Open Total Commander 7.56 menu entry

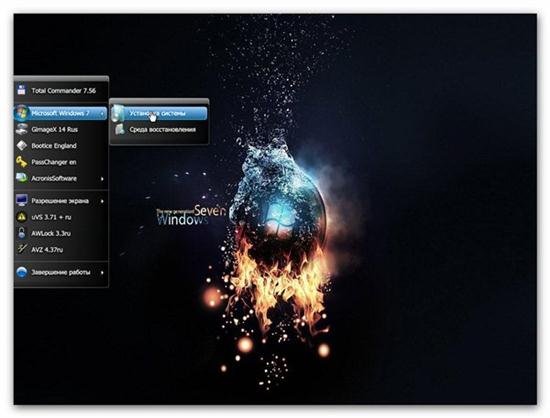tap(61, 90)
